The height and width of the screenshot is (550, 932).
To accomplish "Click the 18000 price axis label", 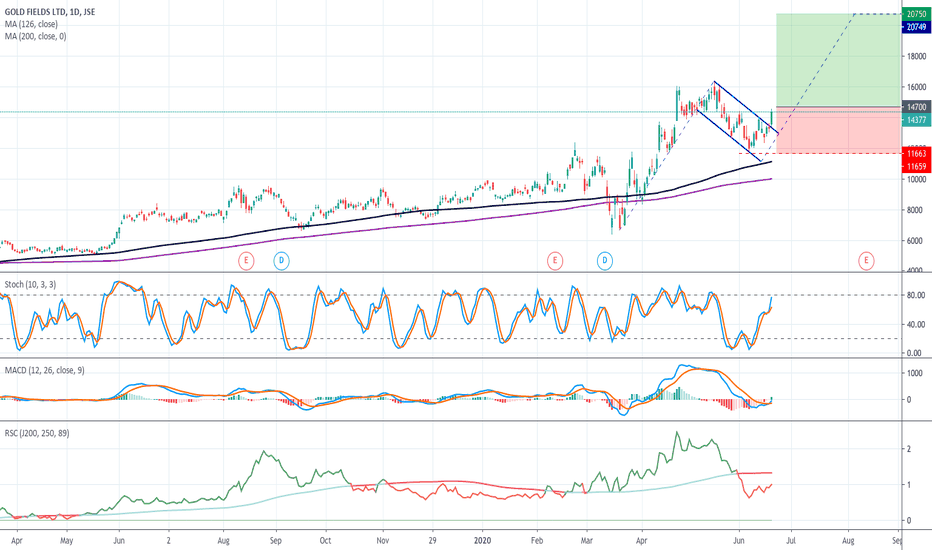I will coord(917,56).
